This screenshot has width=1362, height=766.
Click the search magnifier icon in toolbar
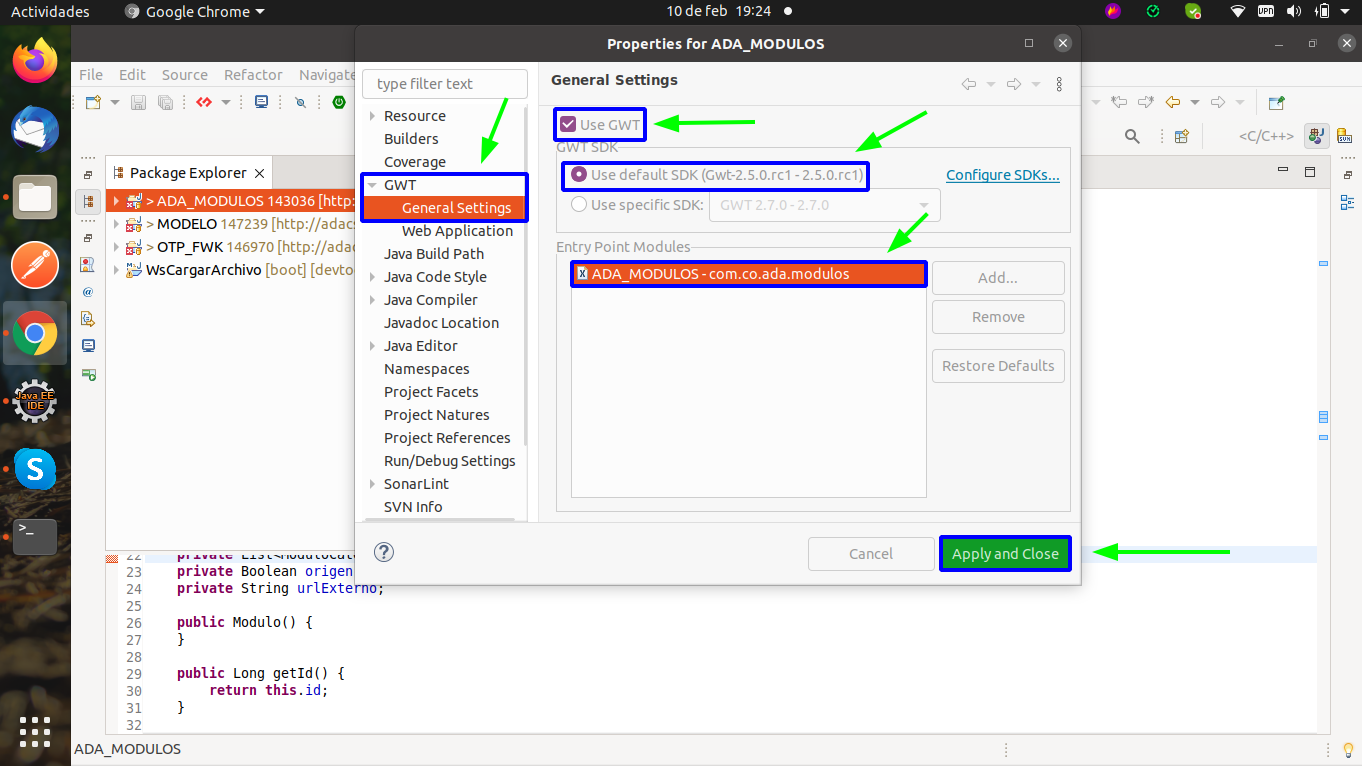pyautogui.click(x=1132, y=136)
